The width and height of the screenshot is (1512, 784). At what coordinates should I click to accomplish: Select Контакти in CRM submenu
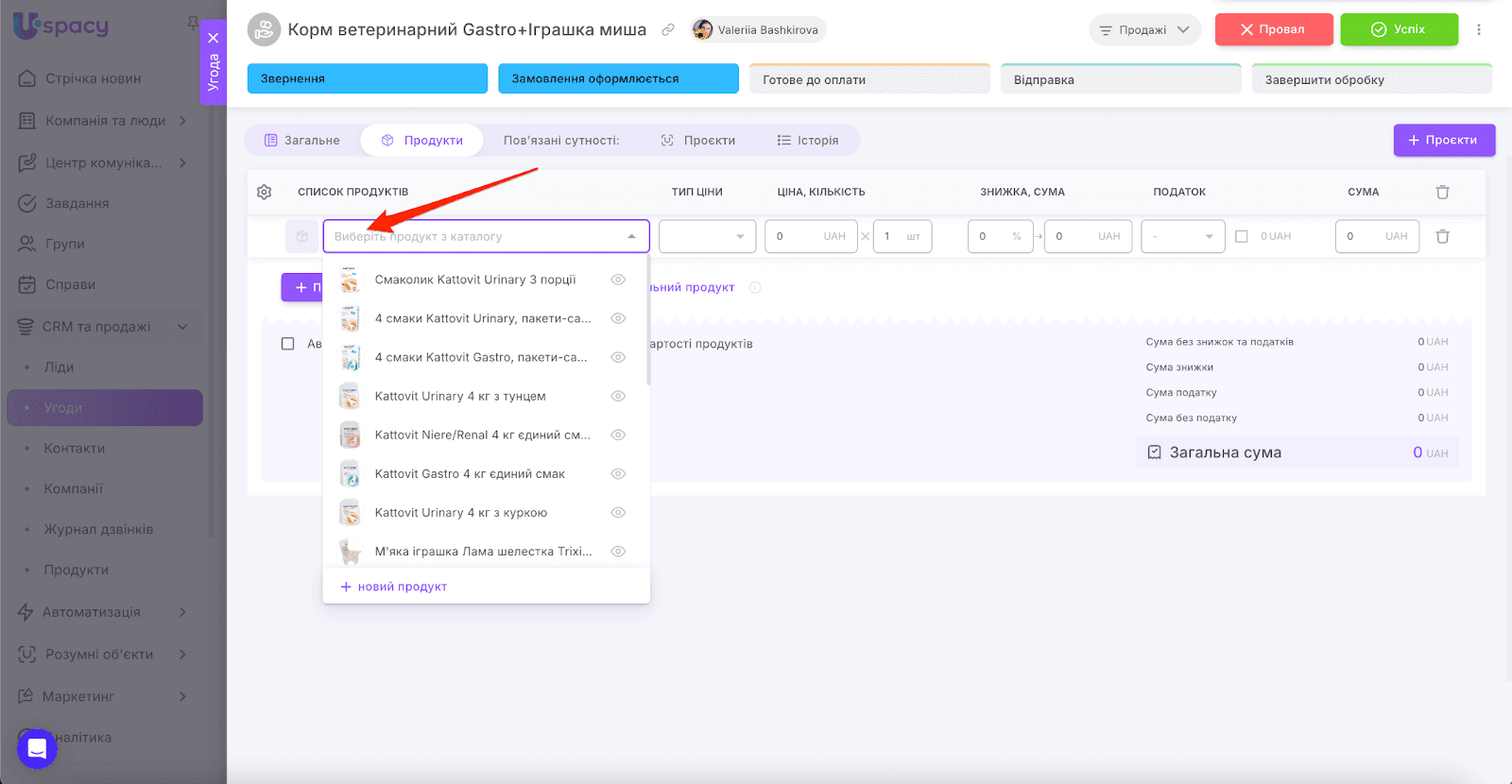[75, 449]
